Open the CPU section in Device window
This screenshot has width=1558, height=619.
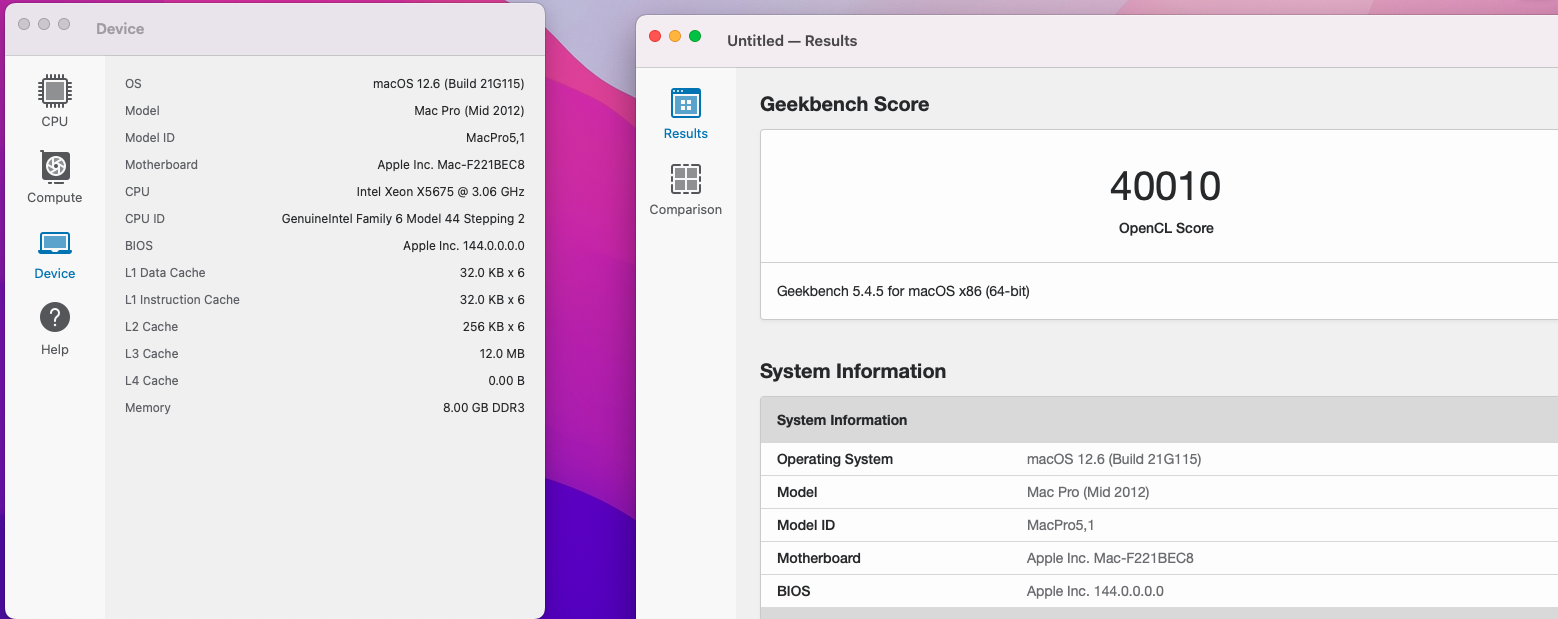click(x=54, y=101)
